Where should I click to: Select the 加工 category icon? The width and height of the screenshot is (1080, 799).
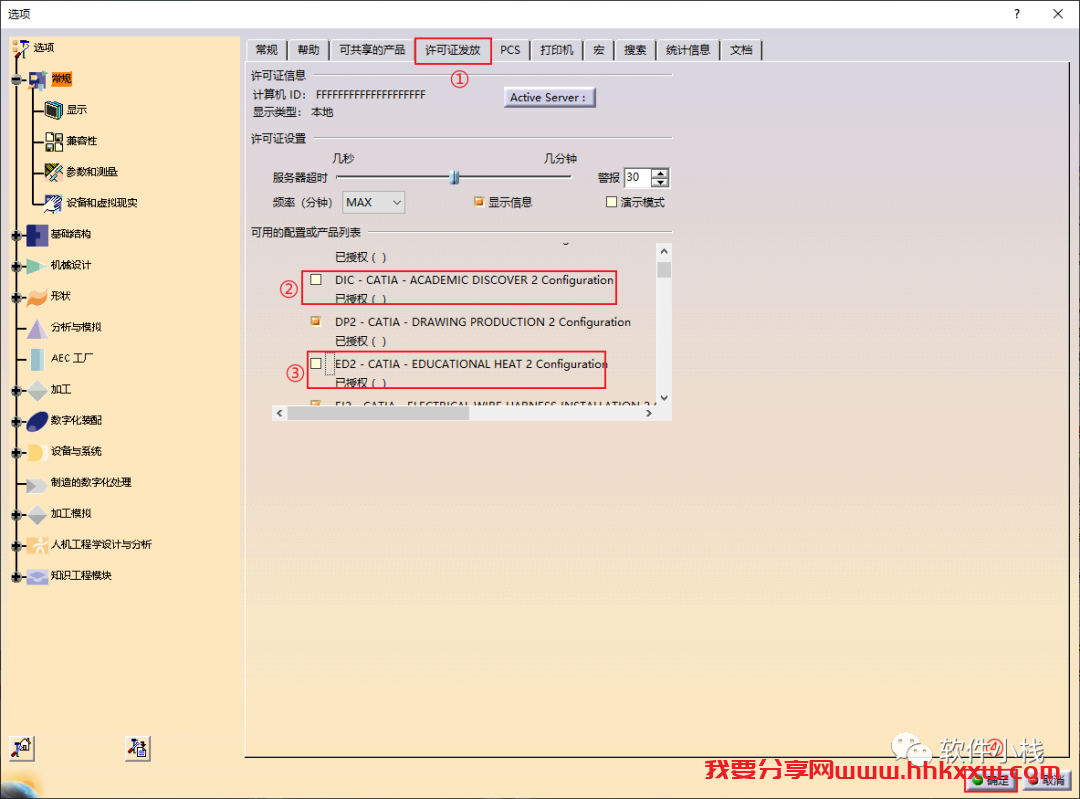click(37, 391)
